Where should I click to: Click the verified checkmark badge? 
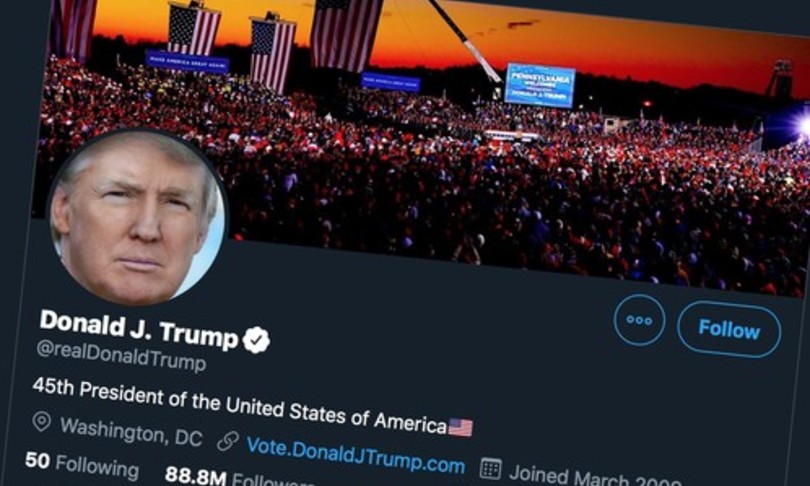[257, 340]
